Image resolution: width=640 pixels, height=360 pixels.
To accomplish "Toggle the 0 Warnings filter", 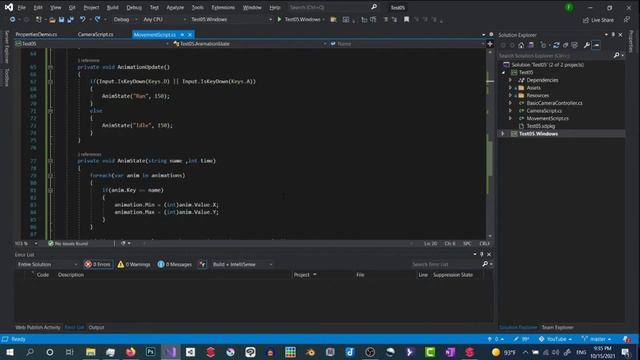I will point(134,264).
